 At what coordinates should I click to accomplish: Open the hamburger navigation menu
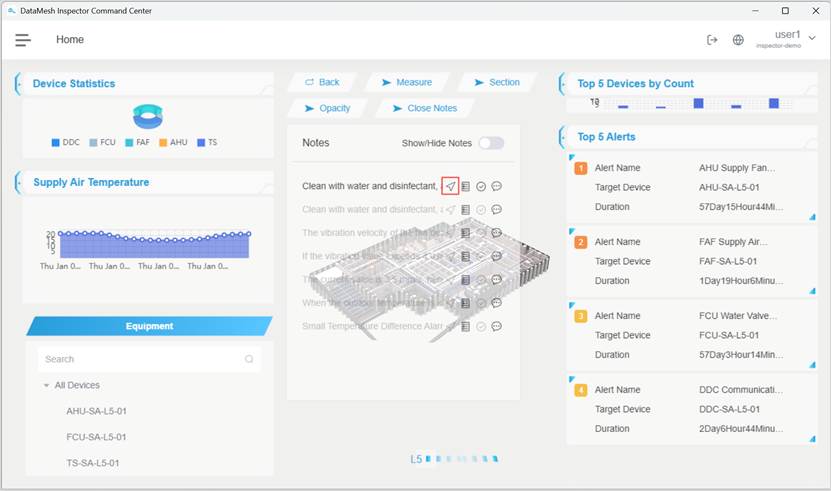tap(23, 40)
